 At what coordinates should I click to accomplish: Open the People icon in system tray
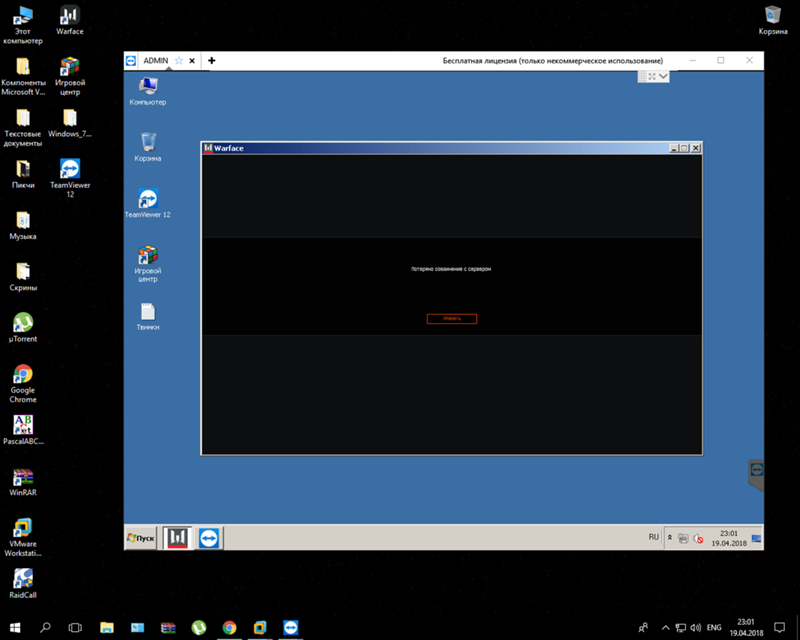pos(643,627)
